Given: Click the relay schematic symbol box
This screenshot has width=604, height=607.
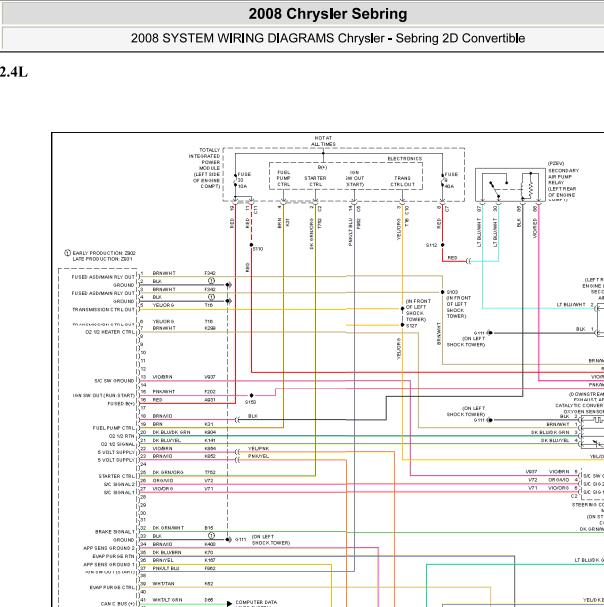Looking at the screenshot, I should 510,185.
